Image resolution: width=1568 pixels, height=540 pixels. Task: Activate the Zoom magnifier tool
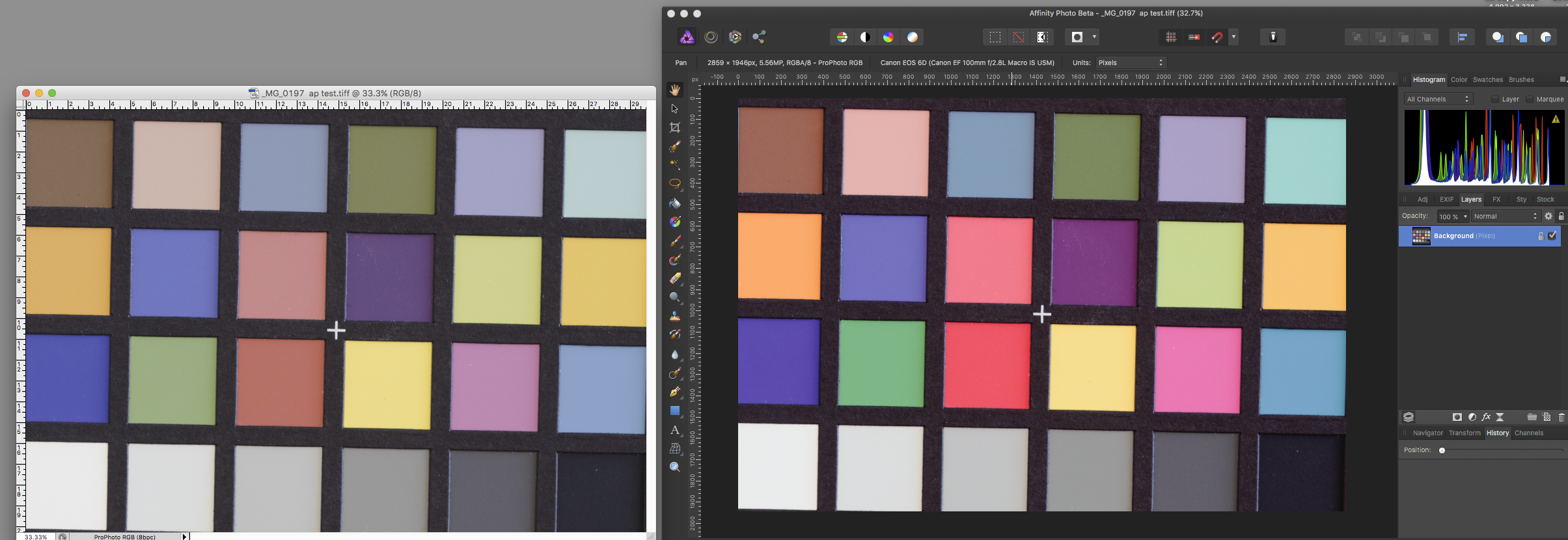click(x=675, y=467)
